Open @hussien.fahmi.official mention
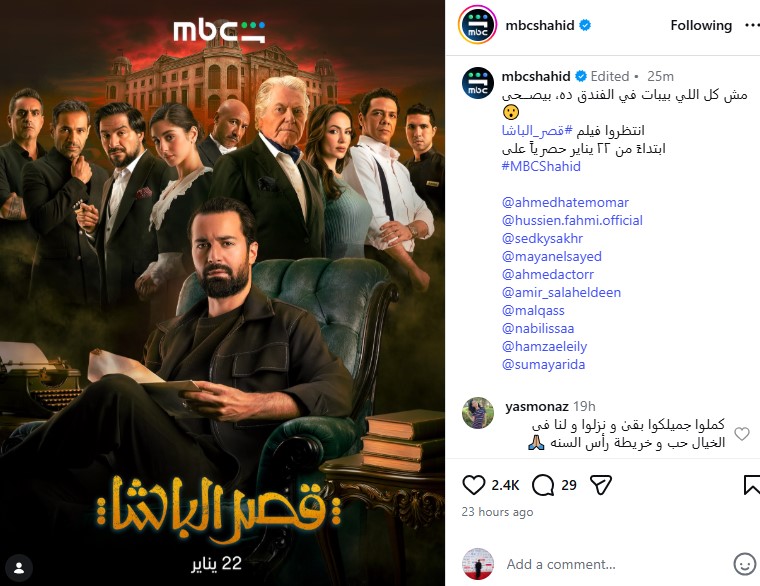 tap(572, 220)
